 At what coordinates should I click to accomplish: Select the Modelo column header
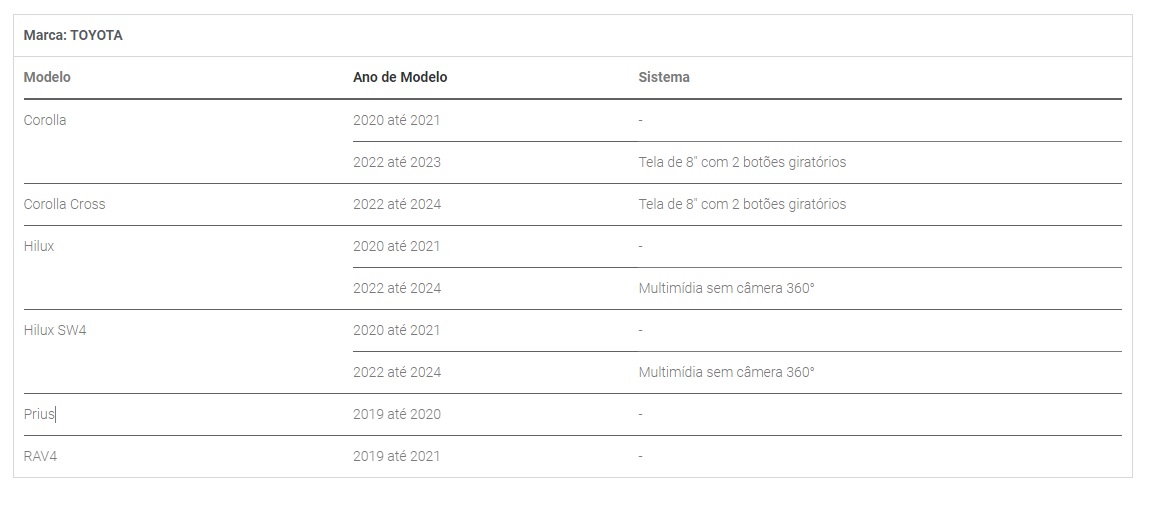point(47,77)
